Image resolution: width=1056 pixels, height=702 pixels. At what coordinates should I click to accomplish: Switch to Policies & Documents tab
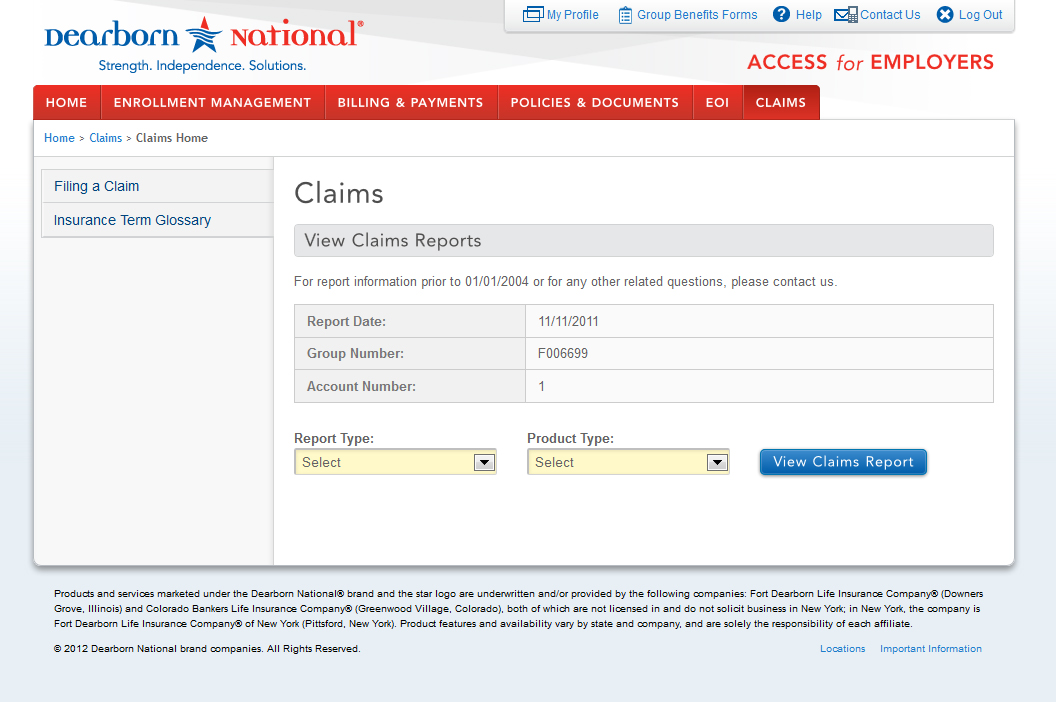pos(594,103)
